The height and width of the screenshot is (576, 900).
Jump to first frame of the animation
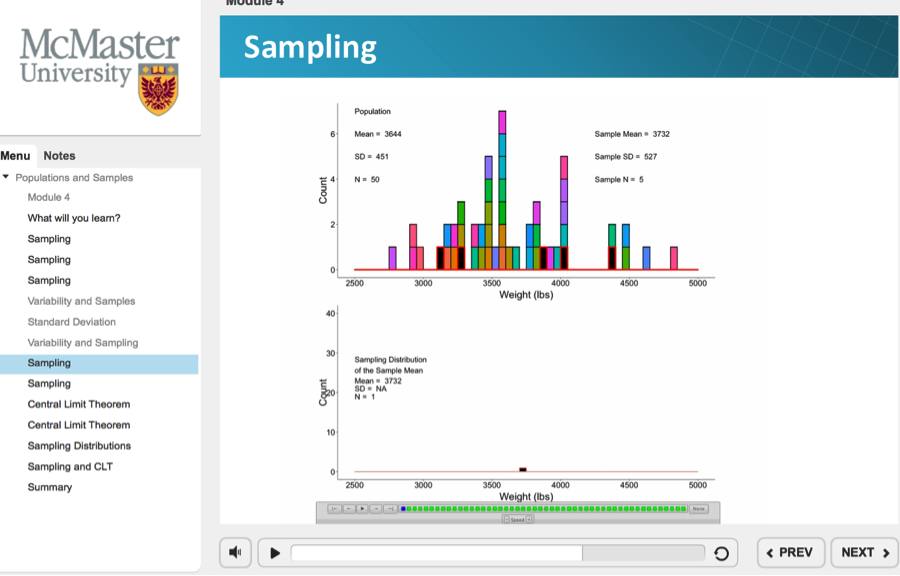click(334, 509)
